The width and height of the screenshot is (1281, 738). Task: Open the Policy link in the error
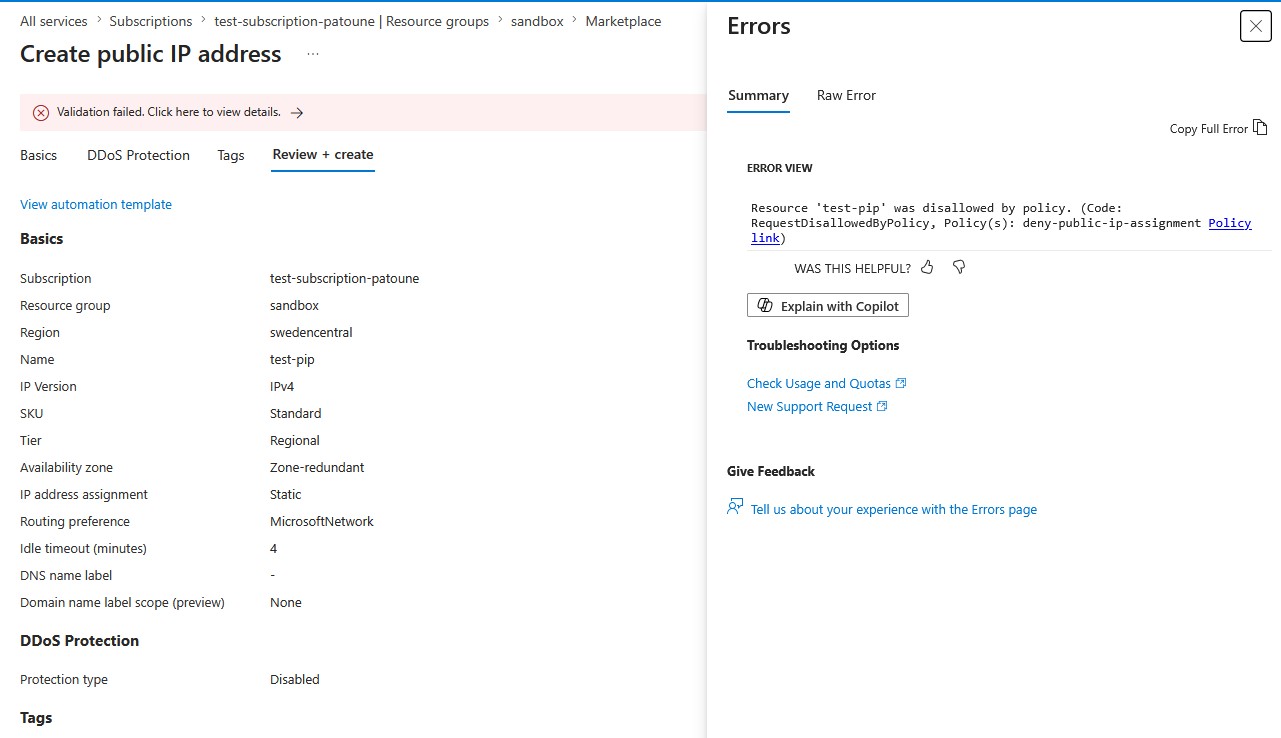pyautogui.click(x=1230, y=223)
